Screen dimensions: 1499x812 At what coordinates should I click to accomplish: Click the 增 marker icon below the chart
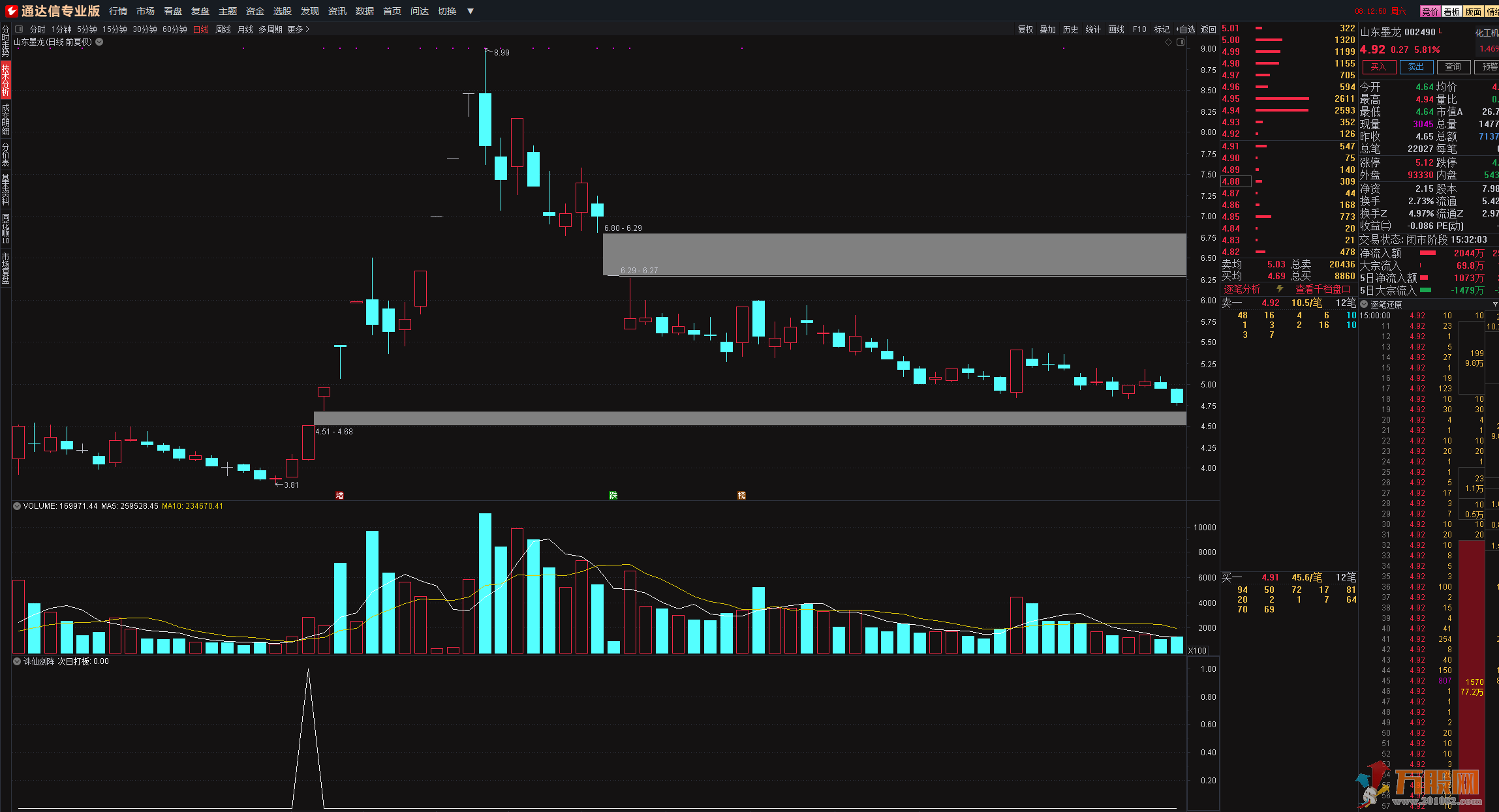point(339,495)
